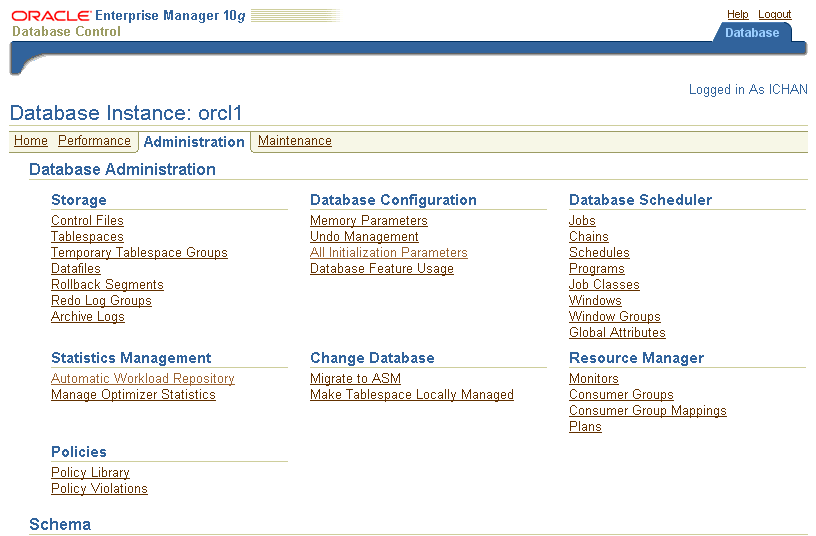This screenshot has width=816, height=536.
Task: Open Jobs in Database Scheduler
Action: pyautogui.click(x=582, y=221)
